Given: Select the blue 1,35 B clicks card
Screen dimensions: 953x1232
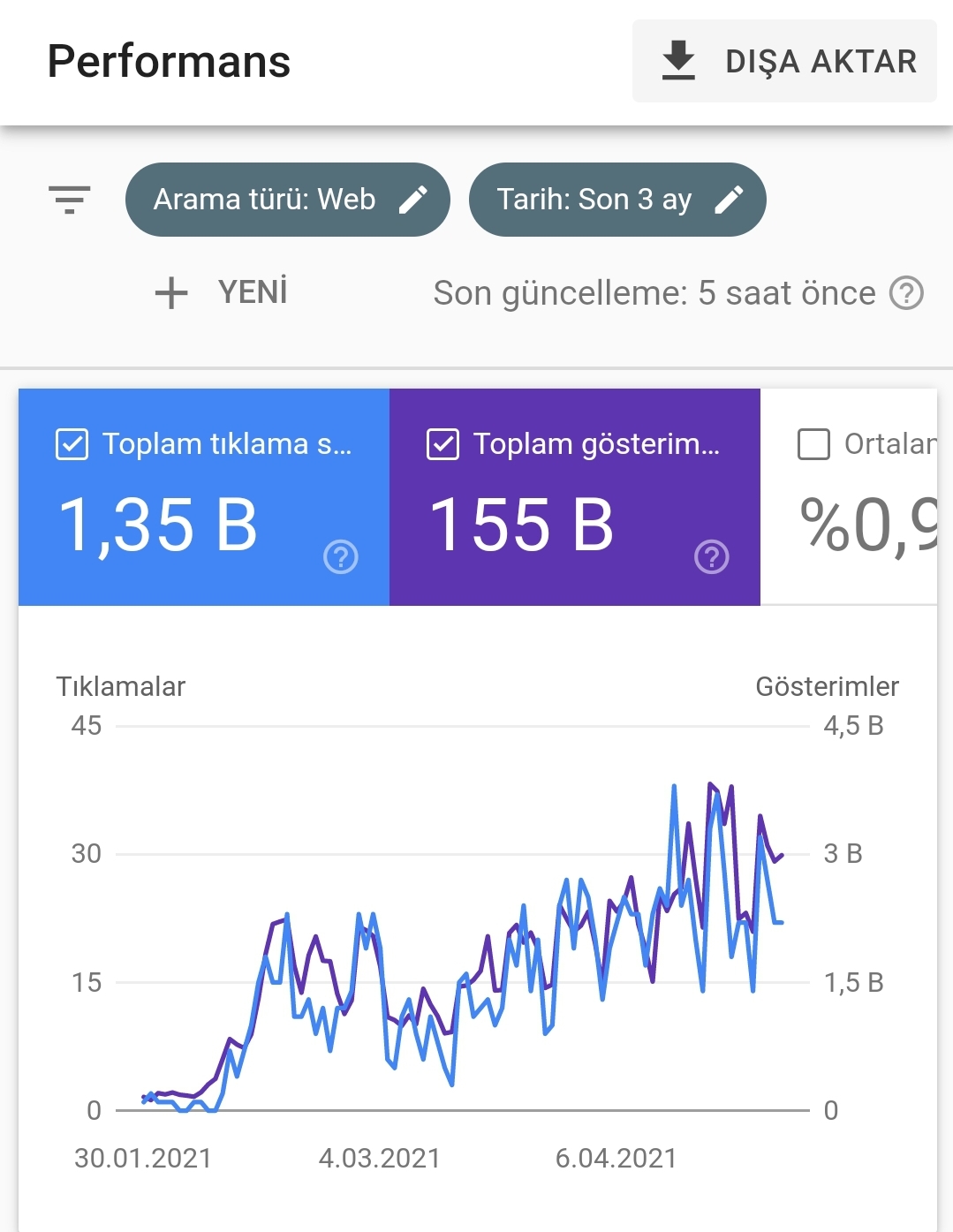Looking at the screenshot, I should pyautogui.click(x=204, y=497).
